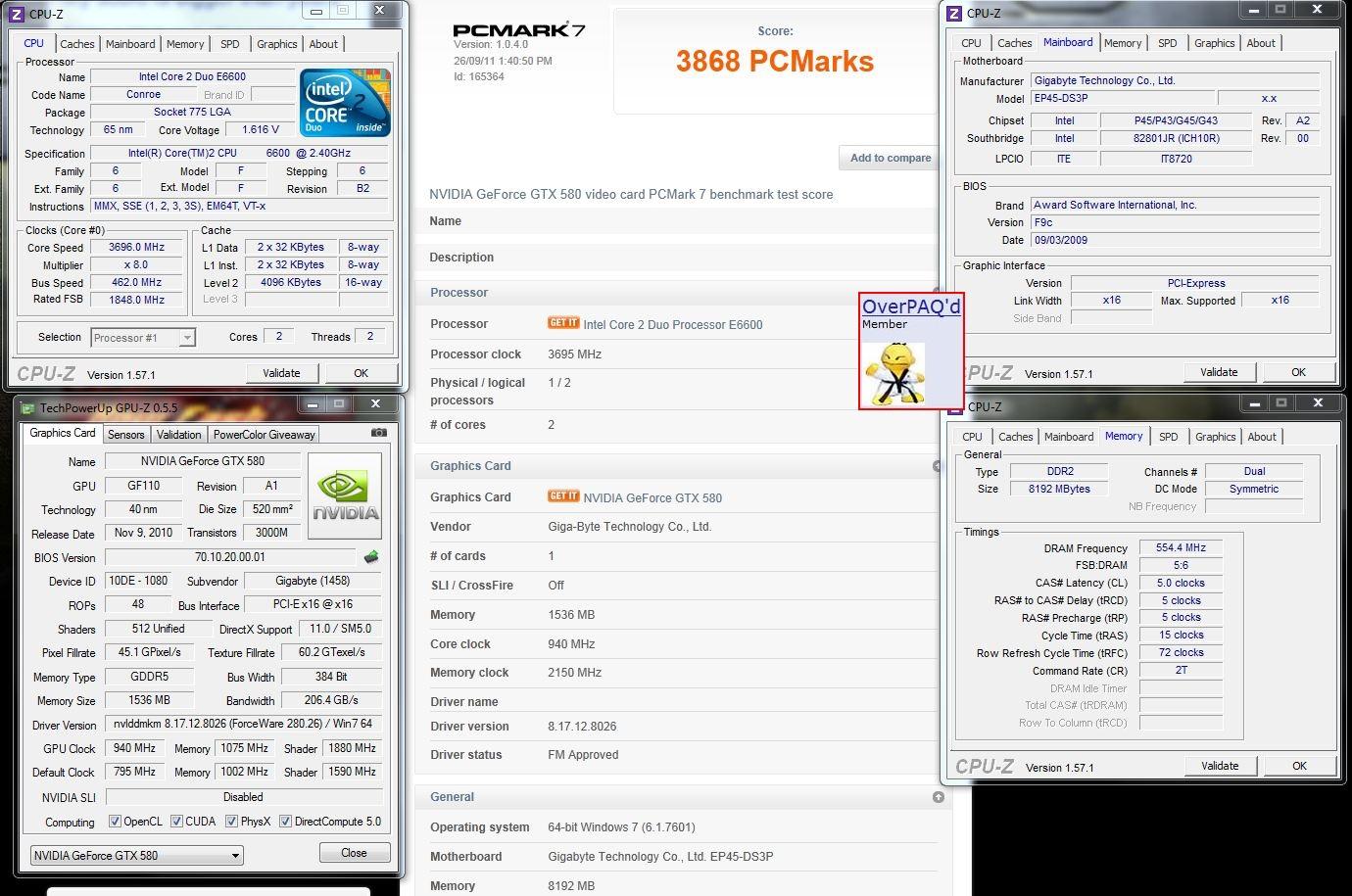The image size is (1352, 896).
Task: Toggle the DirectCompute 5.0 checkbox
Action: pos(285,822)
